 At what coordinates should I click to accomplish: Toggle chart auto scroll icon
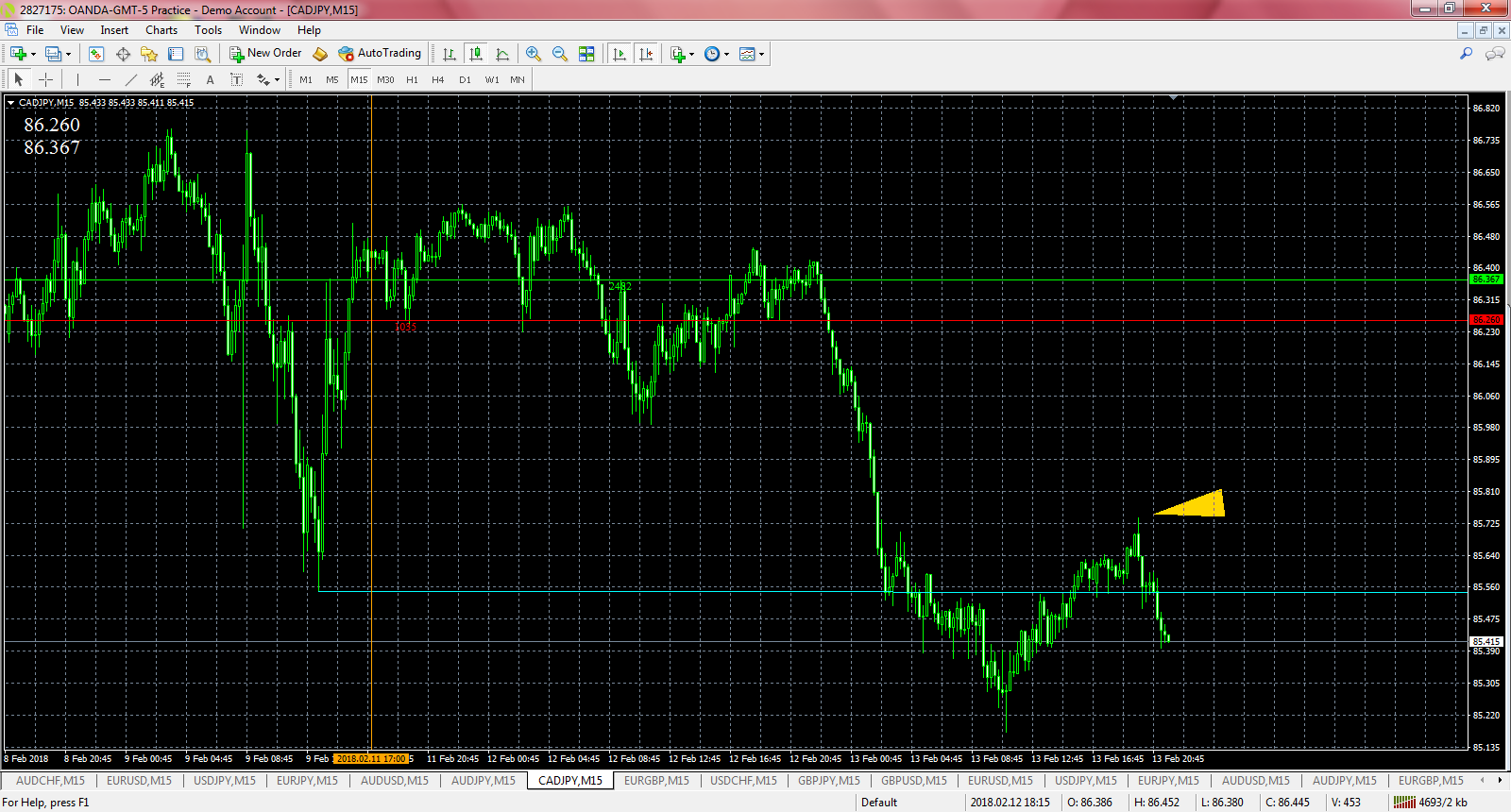[620, 54]
